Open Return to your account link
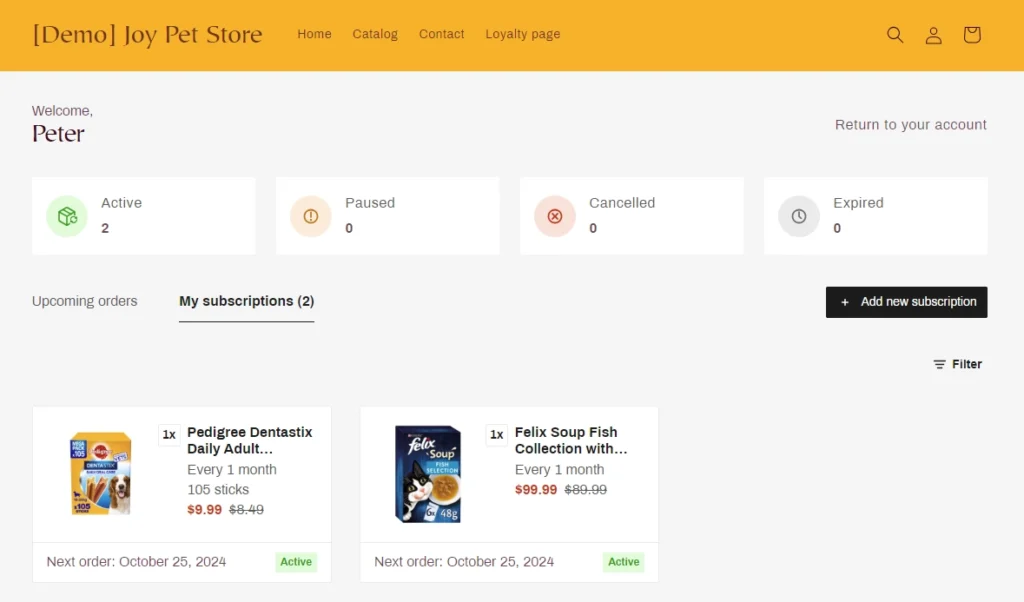The image size is (1024, 602). tap(910, 124)
